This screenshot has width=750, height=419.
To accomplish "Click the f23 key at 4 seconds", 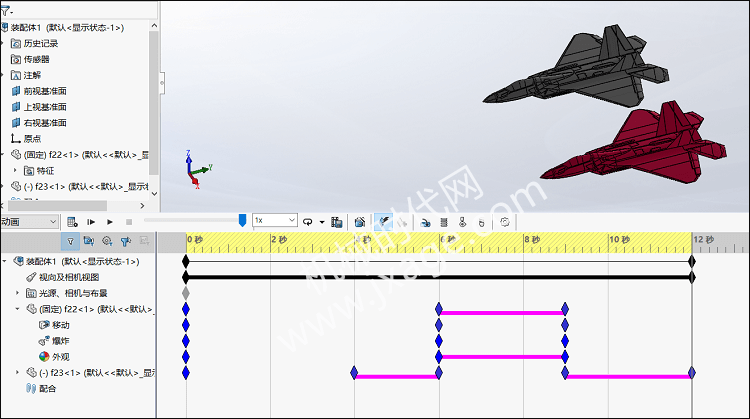I will pos(354,373).
